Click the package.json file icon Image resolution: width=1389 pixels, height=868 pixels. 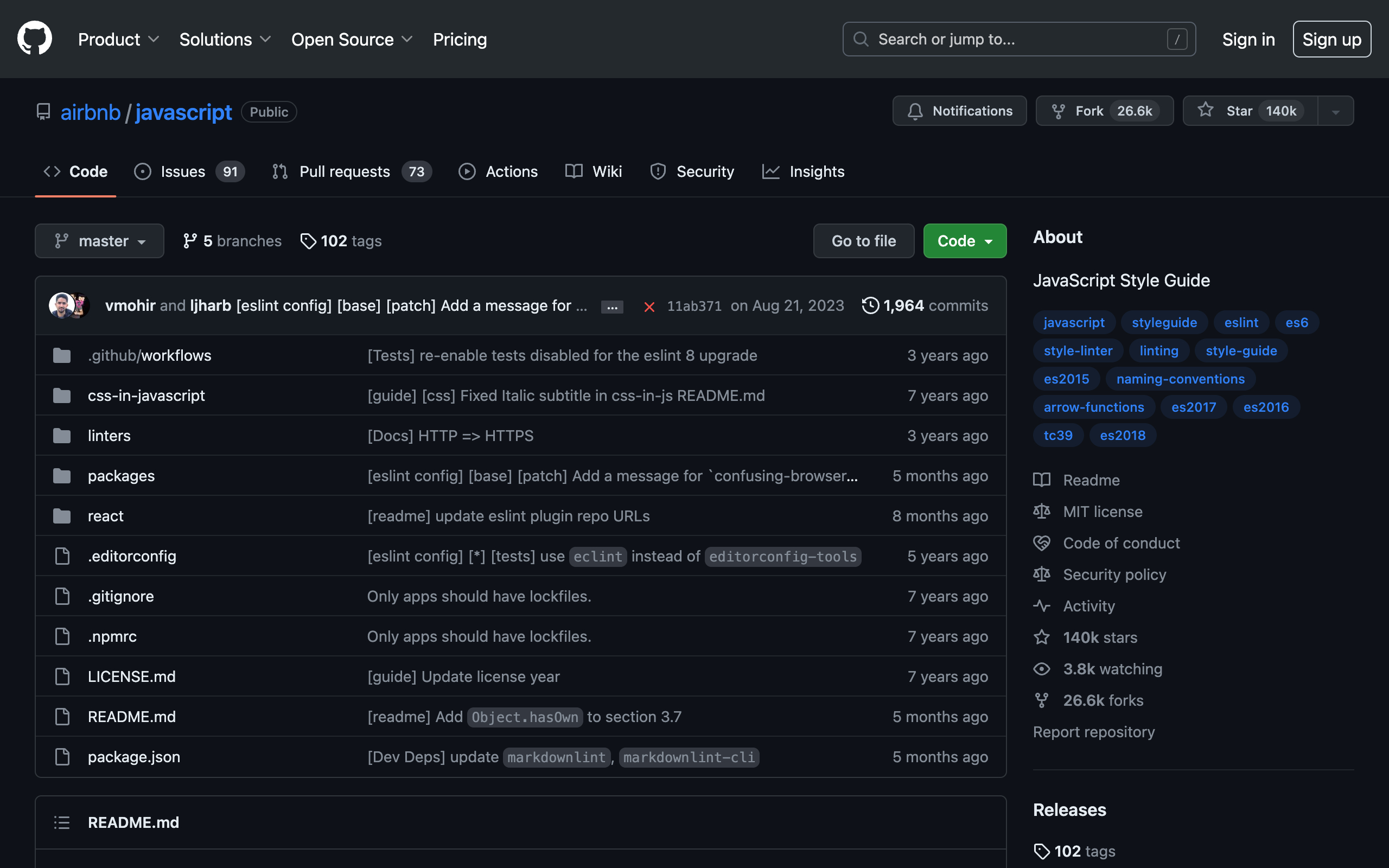click(62, 757)
